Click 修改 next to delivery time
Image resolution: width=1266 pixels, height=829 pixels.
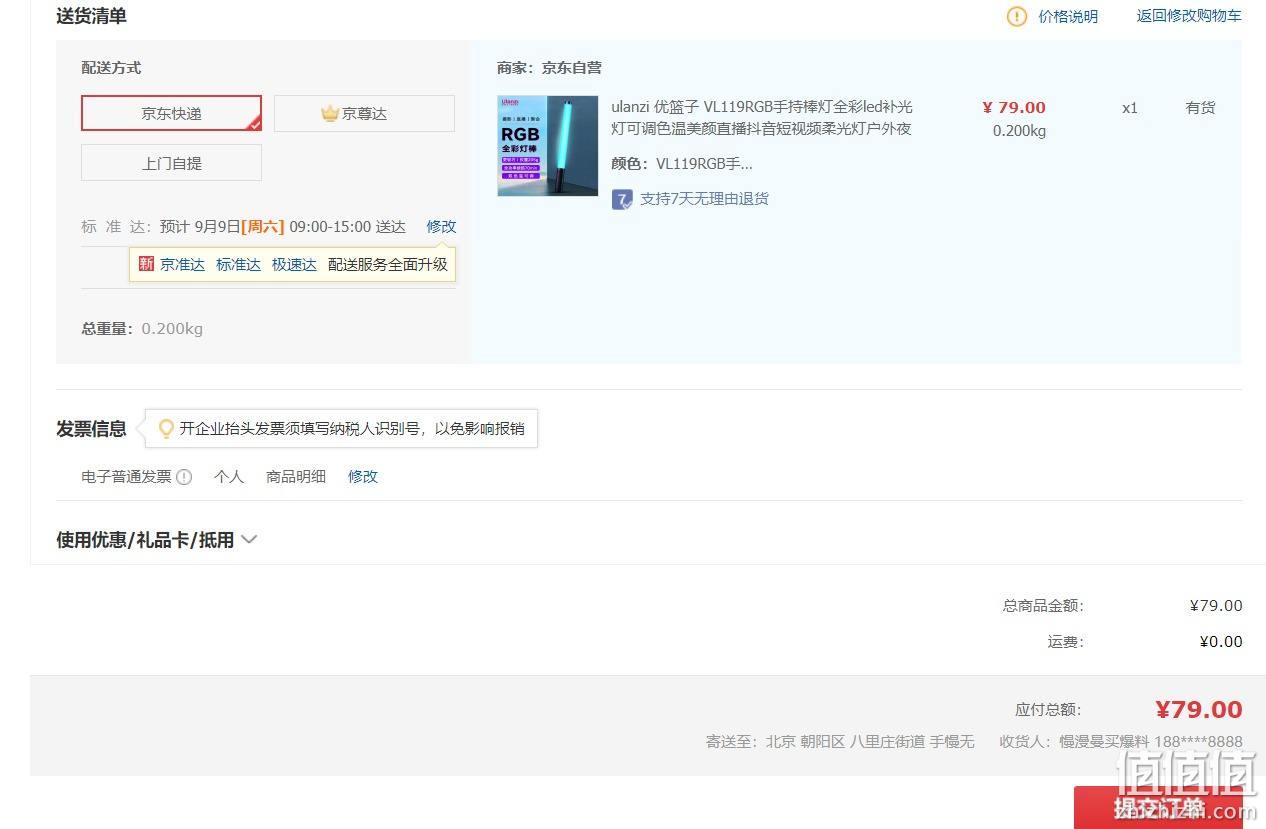(441, 227)
